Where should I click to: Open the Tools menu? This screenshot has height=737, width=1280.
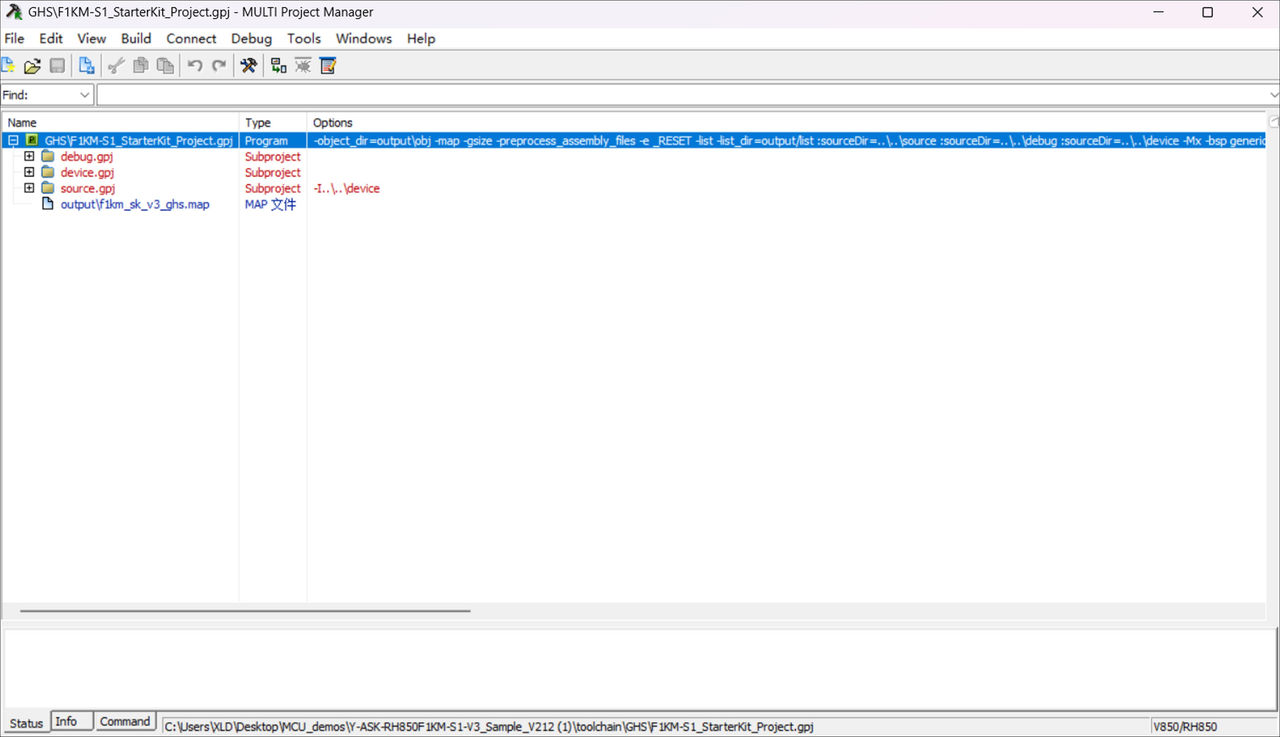point(304,39)
